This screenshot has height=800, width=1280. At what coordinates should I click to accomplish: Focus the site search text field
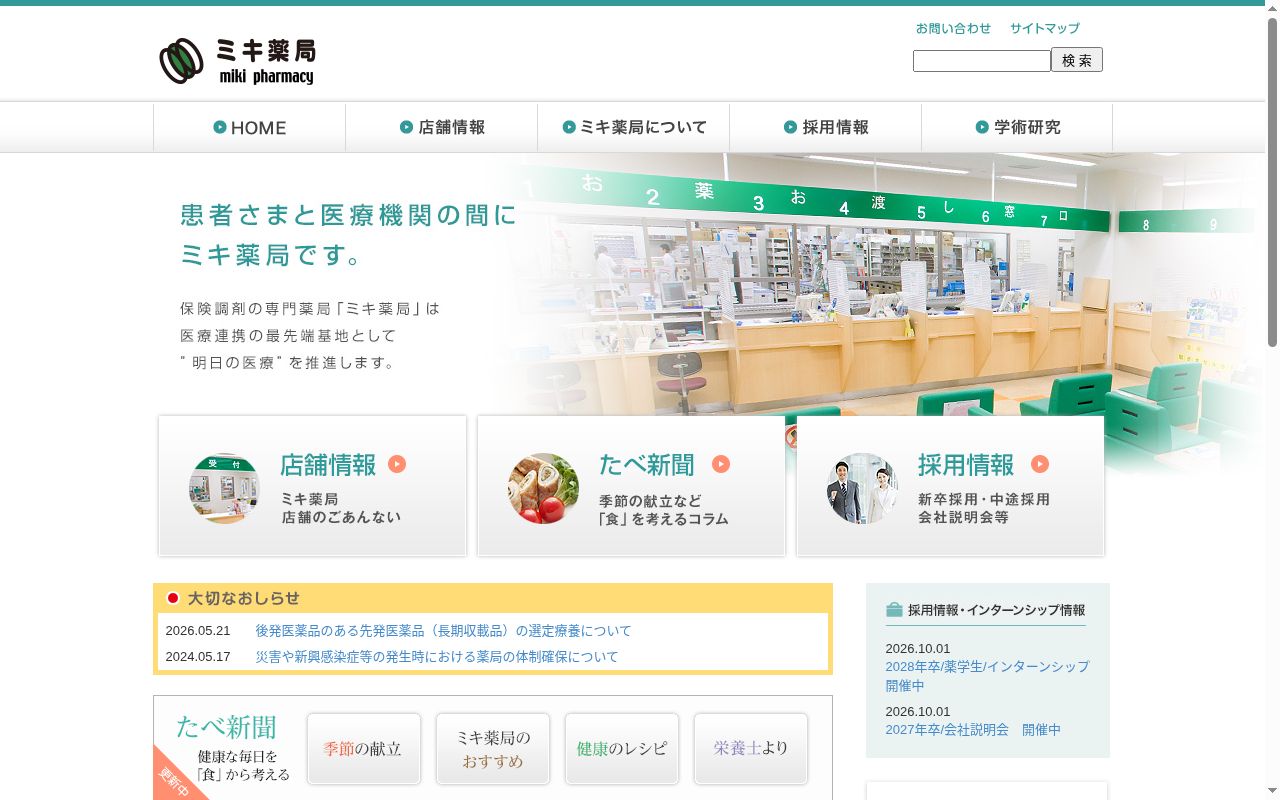982,61
